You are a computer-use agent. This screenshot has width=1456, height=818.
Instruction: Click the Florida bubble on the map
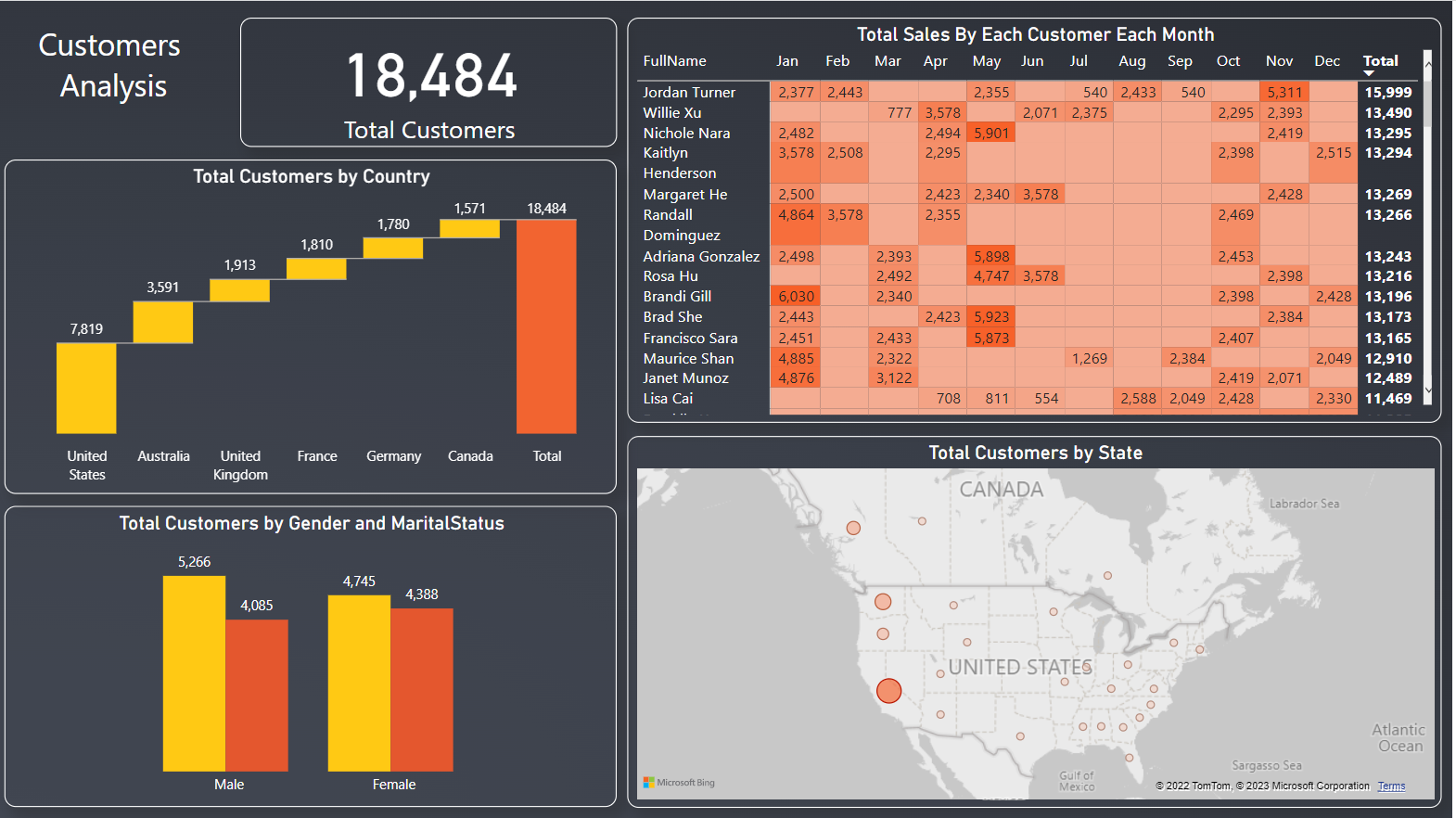pos(1130,758)
